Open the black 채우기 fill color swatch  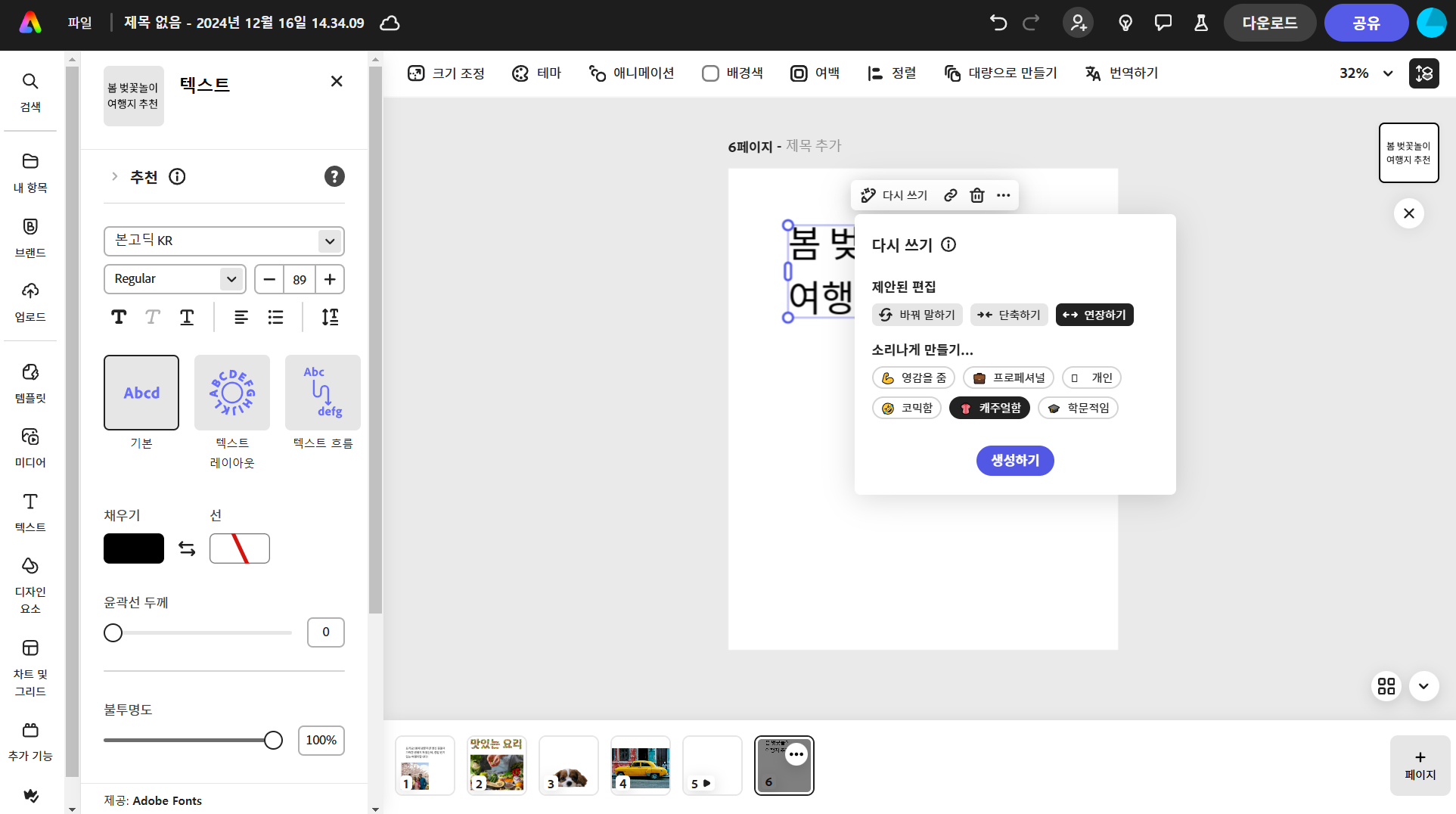[134, 548]
